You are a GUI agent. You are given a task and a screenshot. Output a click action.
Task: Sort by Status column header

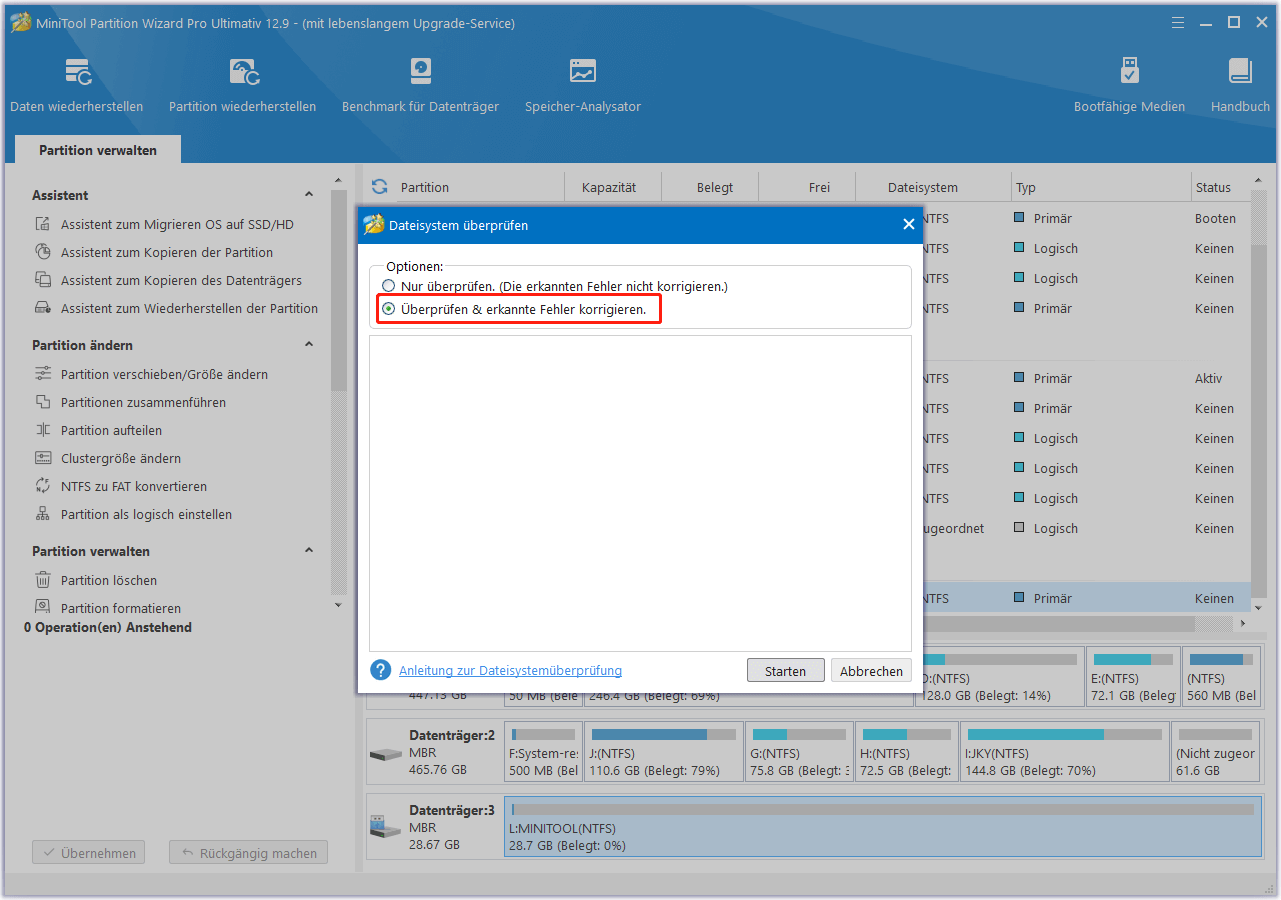click(1221, 187)
